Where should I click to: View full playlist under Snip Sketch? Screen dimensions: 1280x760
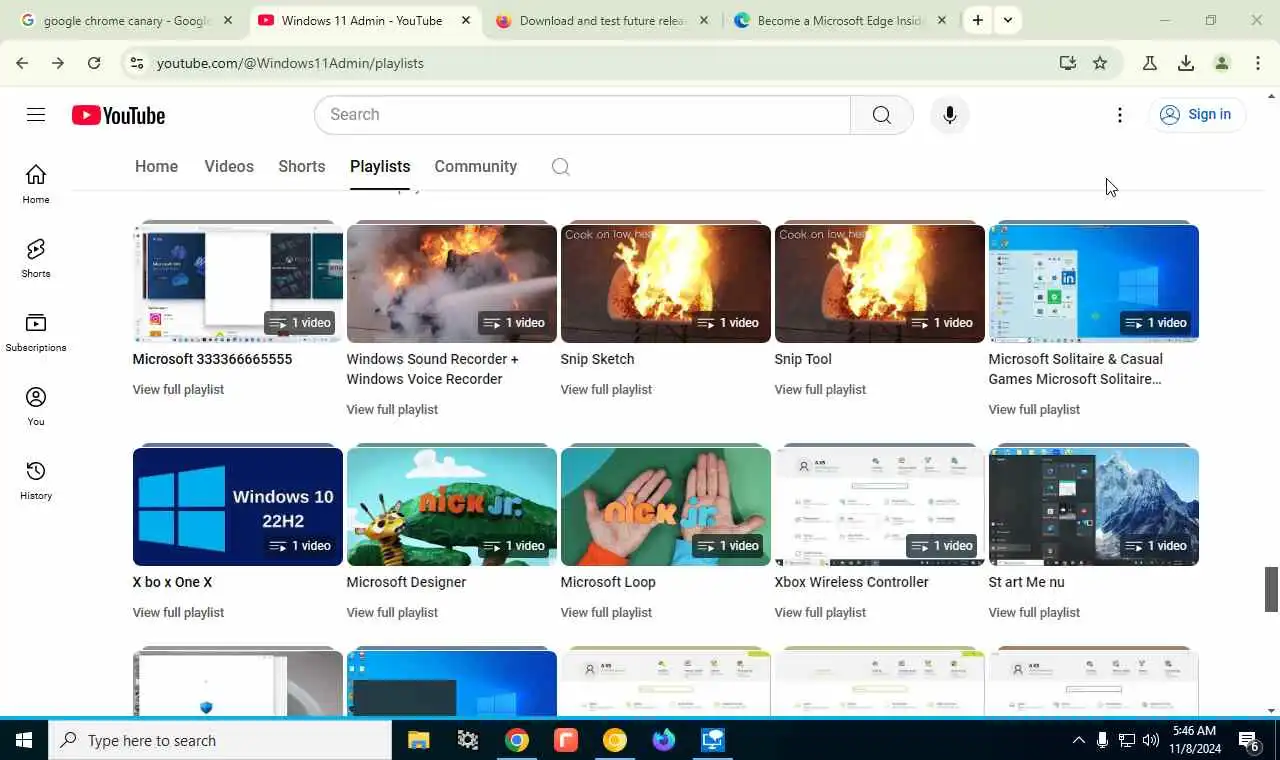coord(606,389)
